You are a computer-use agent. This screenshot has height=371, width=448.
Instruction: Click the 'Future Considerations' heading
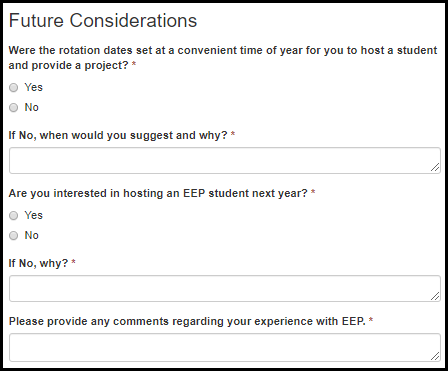pos(103,21)
